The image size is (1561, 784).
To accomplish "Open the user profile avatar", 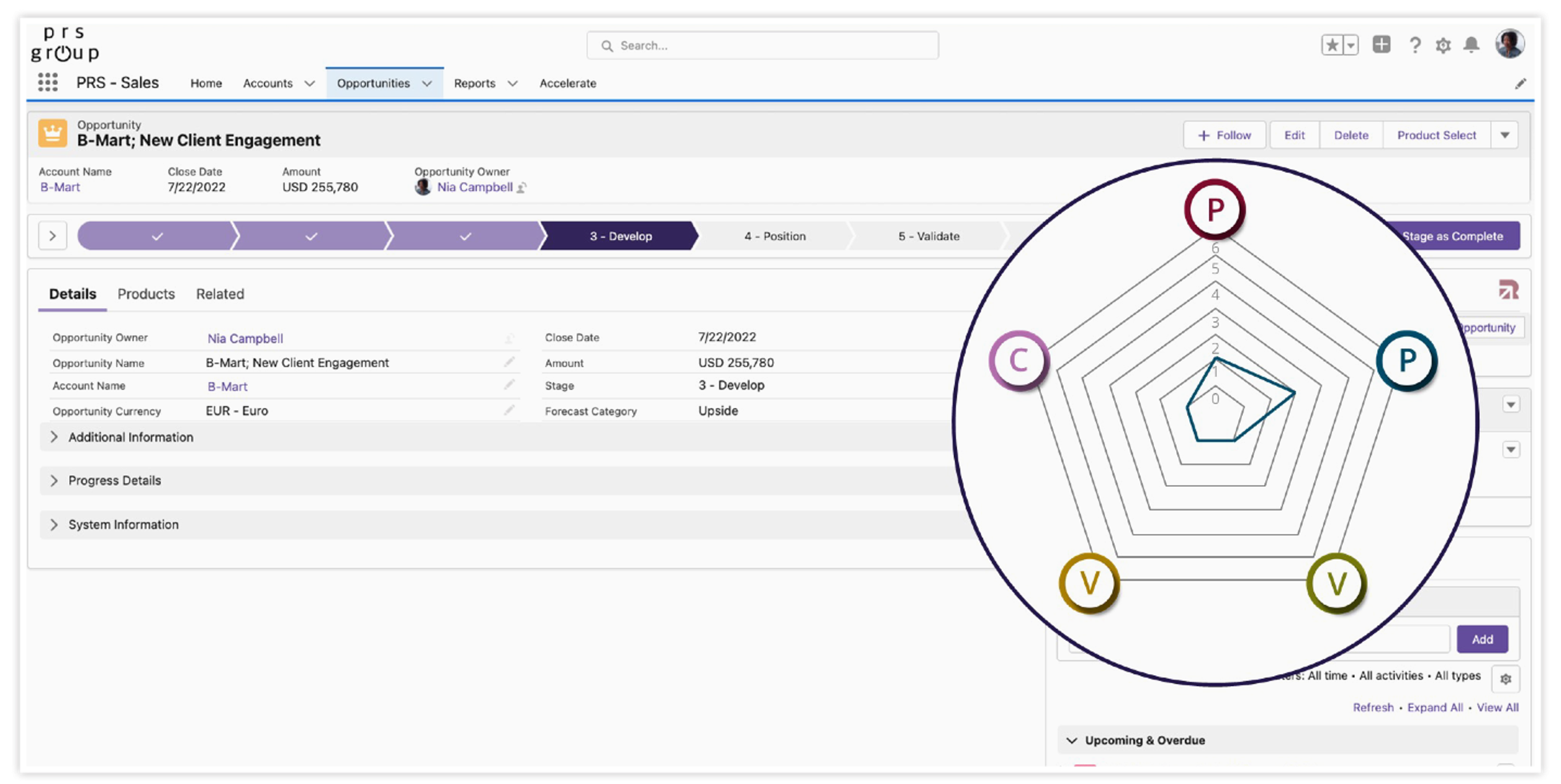I will [1511, 44].
